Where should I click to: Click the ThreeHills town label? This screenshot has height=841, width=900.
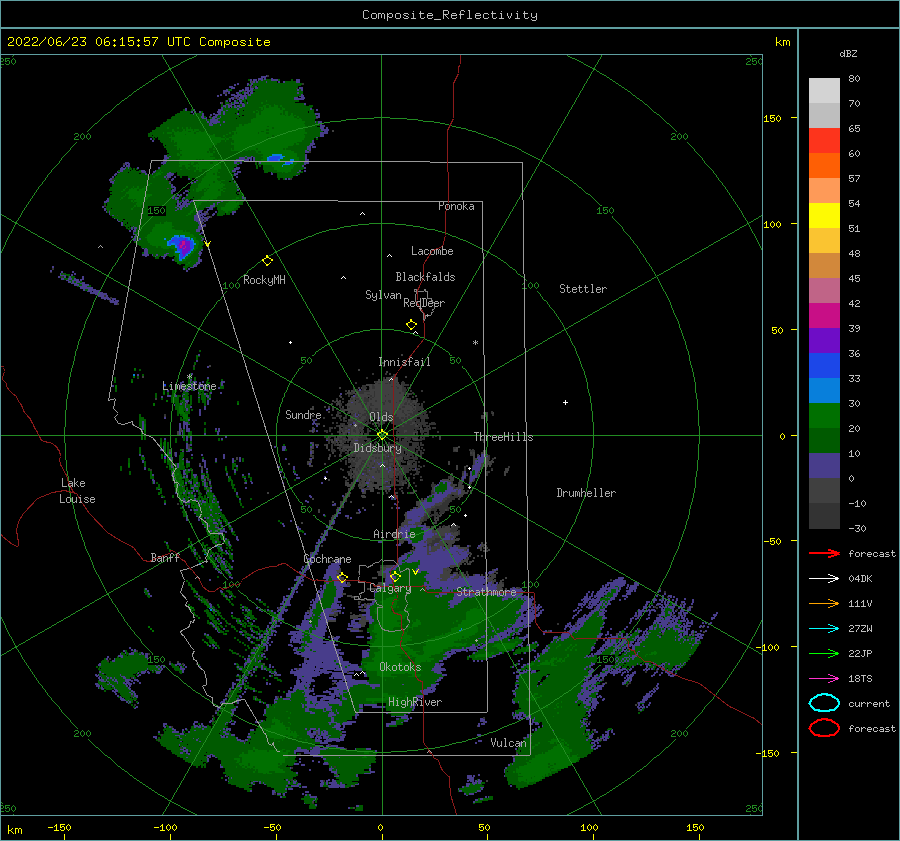point(503,437)
